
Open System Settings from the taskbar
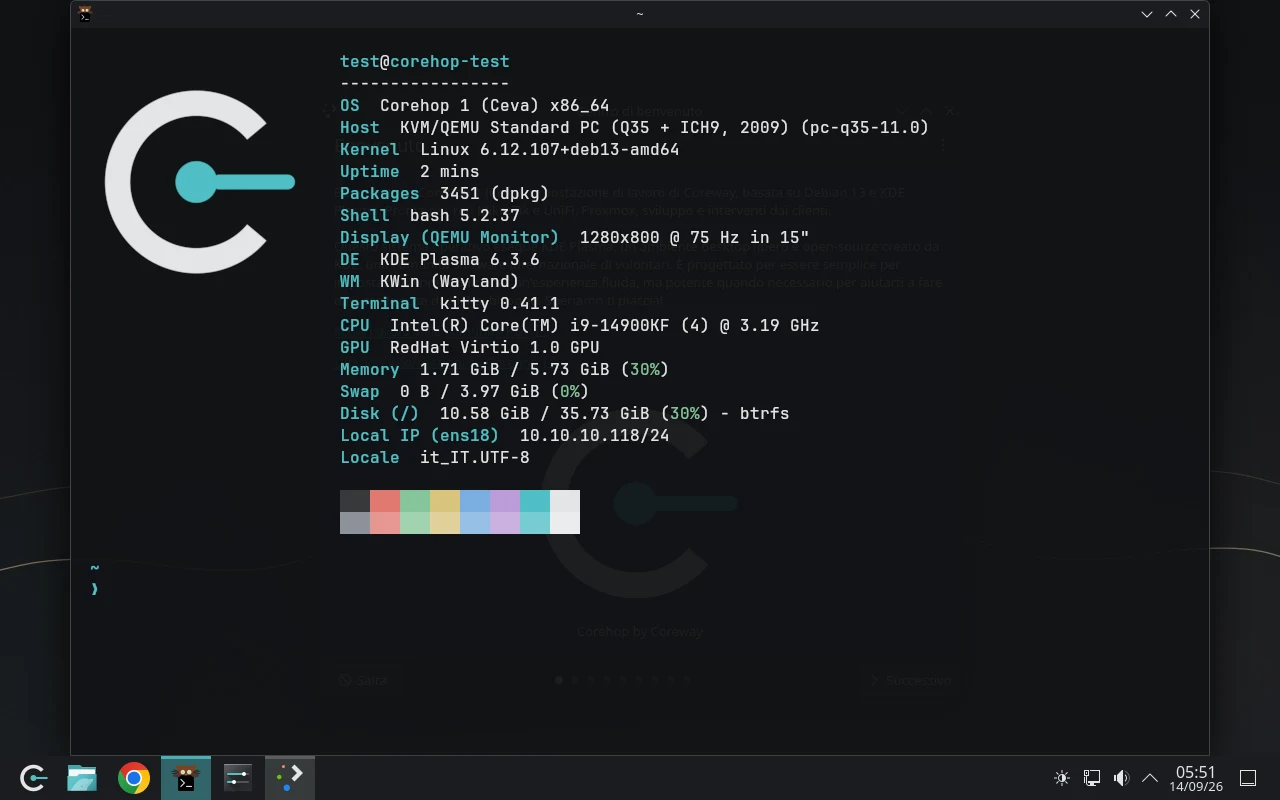[x=238, y=777]
